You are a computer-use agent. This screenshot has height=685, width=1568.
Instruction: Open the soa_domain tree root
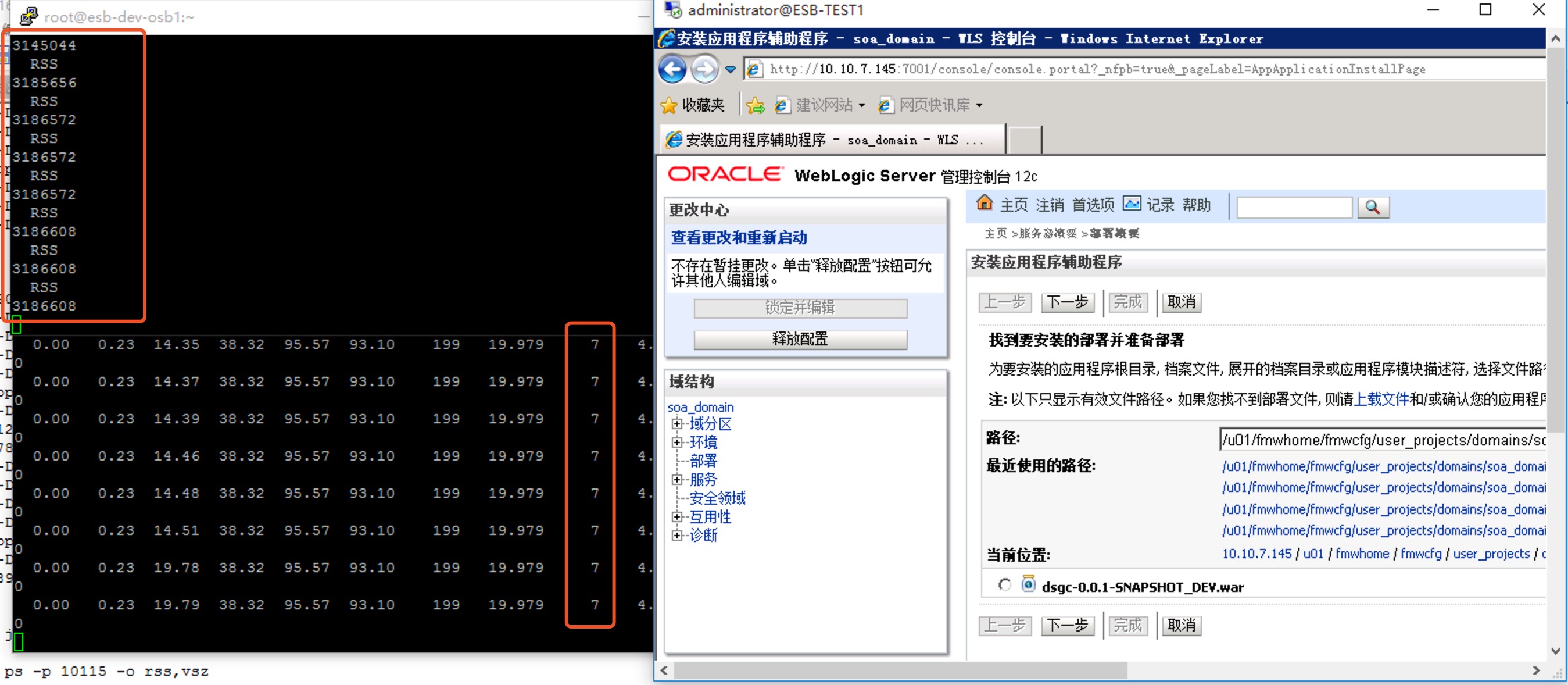pyautogui.click(x=701, y=406)
